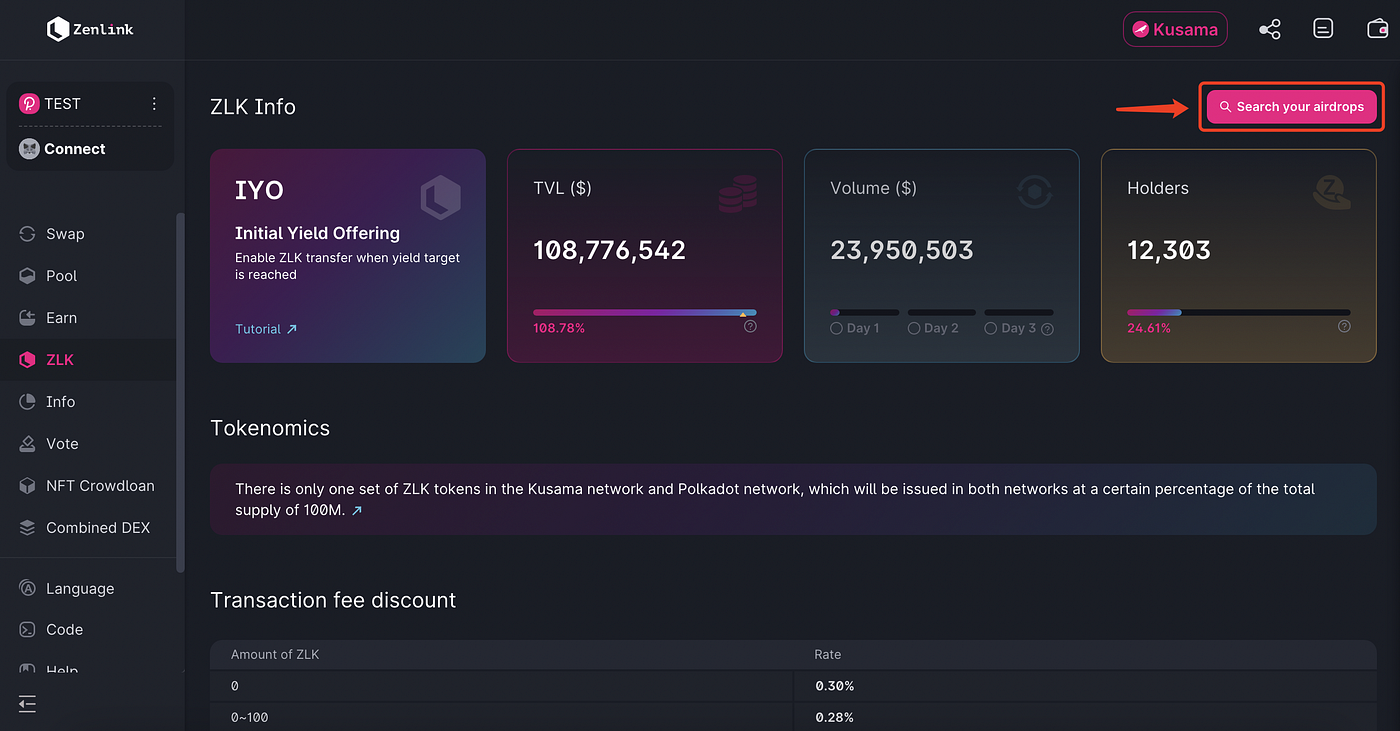Expand the Language menu in sidebar

tap(80, 589)
